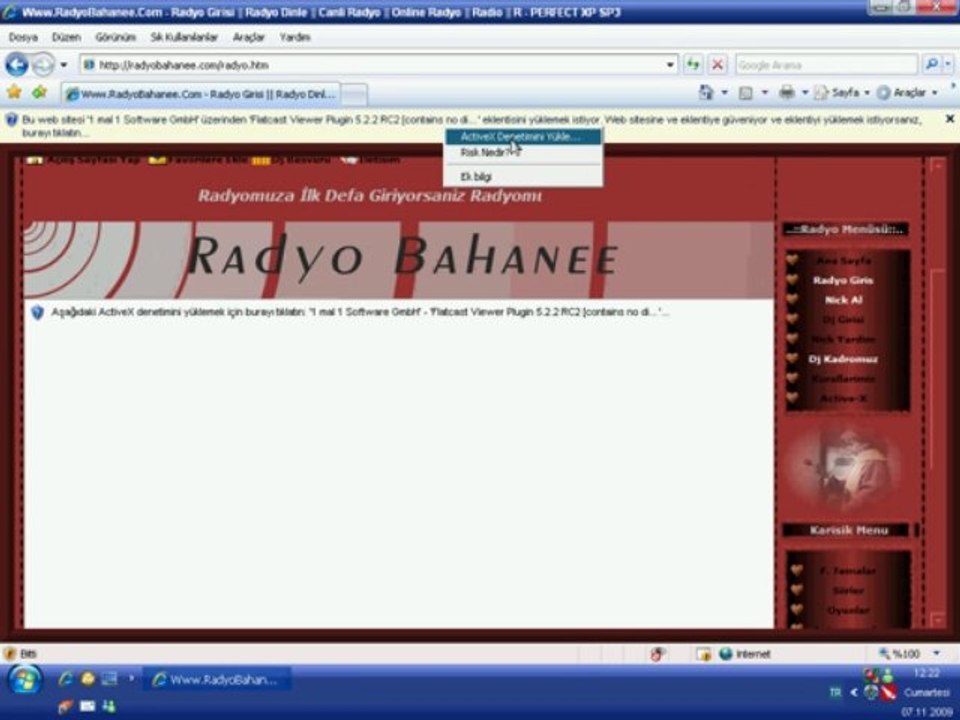
Task: Expand the Home button dropdown arrow
Action: tap(724, 93)
